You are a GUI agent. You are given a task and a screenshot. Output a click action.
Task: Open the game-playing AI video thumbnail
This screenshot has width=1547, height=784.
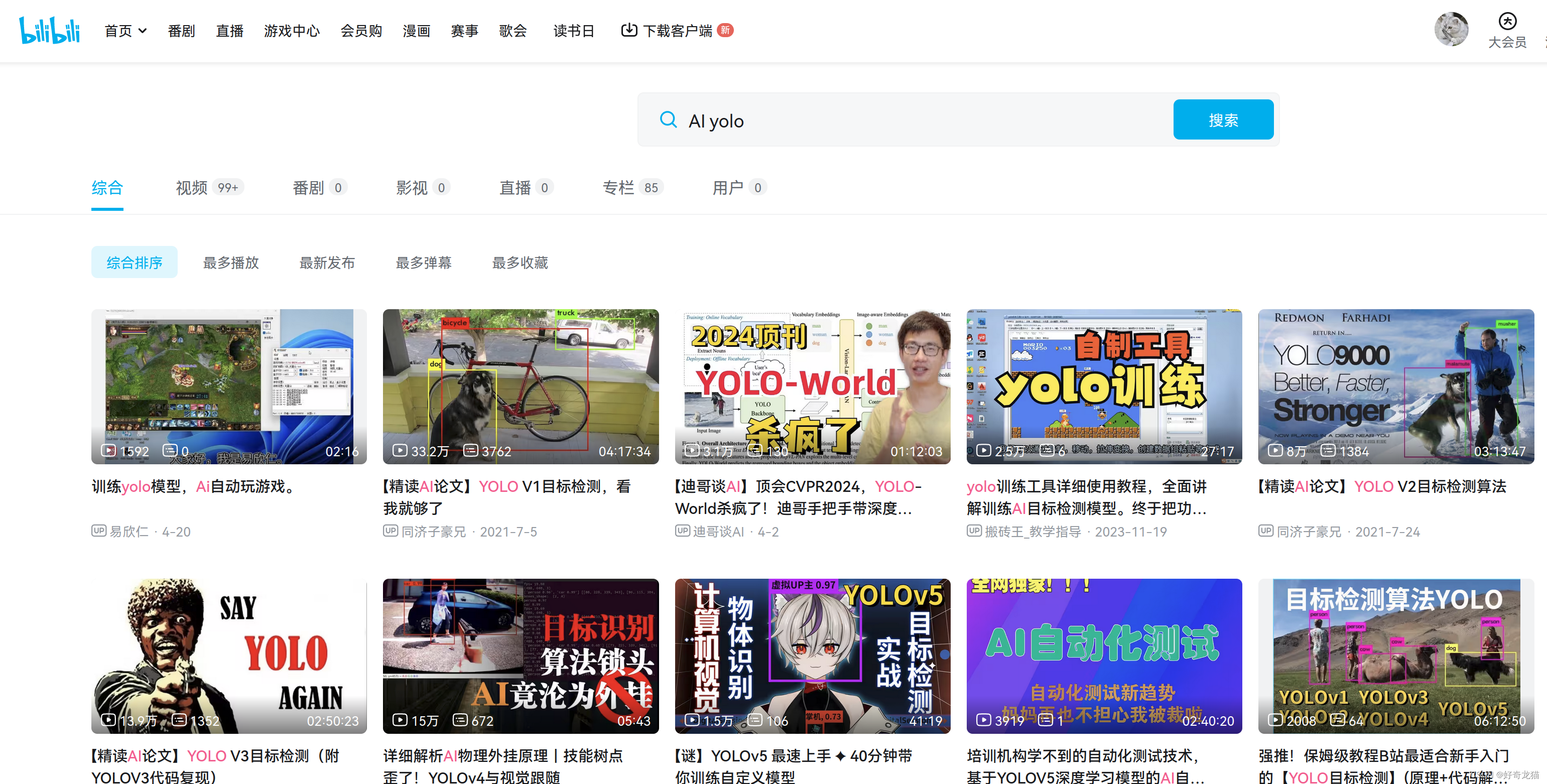pyautogui.click(x=229, y=386)
